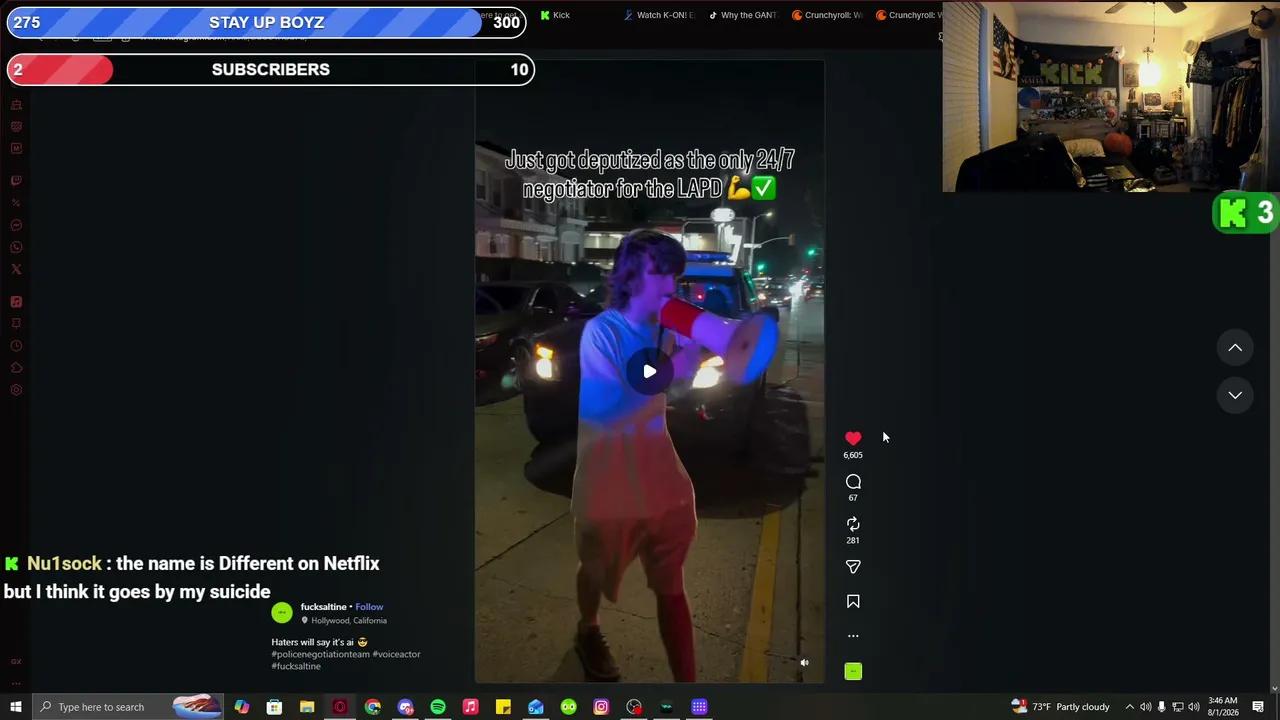Open Spotify from the taskbar
Image resolution: width=1280 pixels, height=720 pixels.
pos(438,707)
